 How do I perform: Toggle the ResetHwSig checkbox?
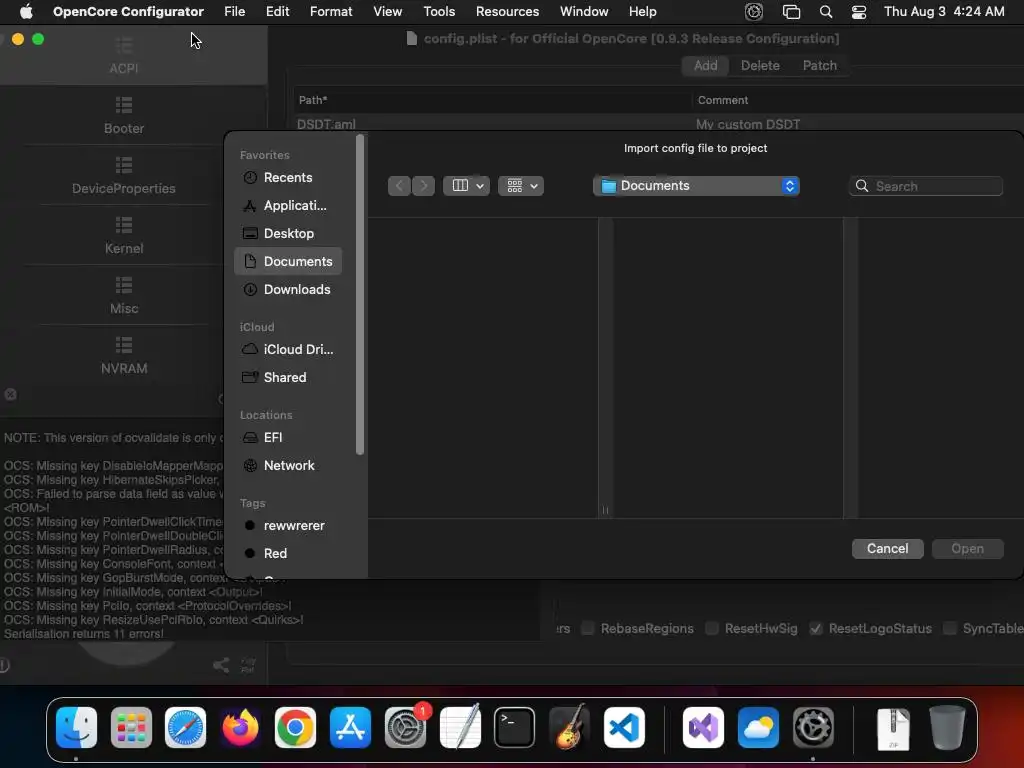pos(712,628)
